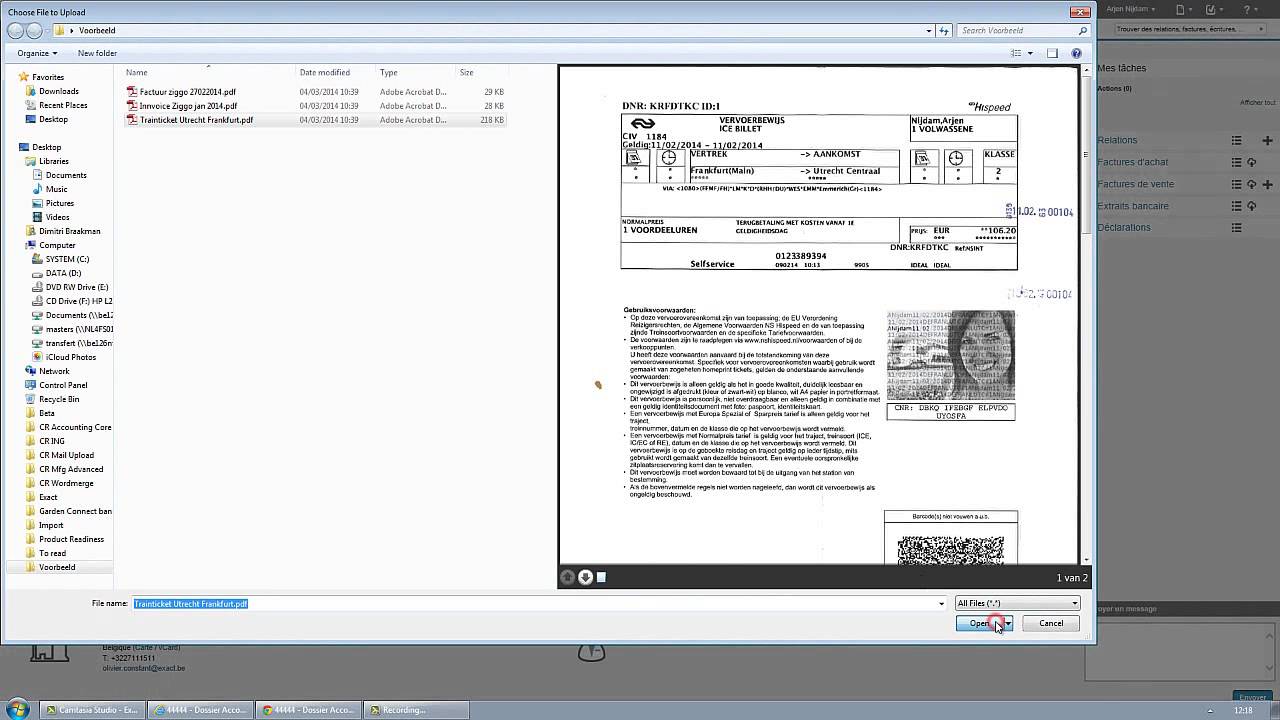This screenshot has width=1280, height=720.
Task: Open the Videos library
Action: [58, 217]
